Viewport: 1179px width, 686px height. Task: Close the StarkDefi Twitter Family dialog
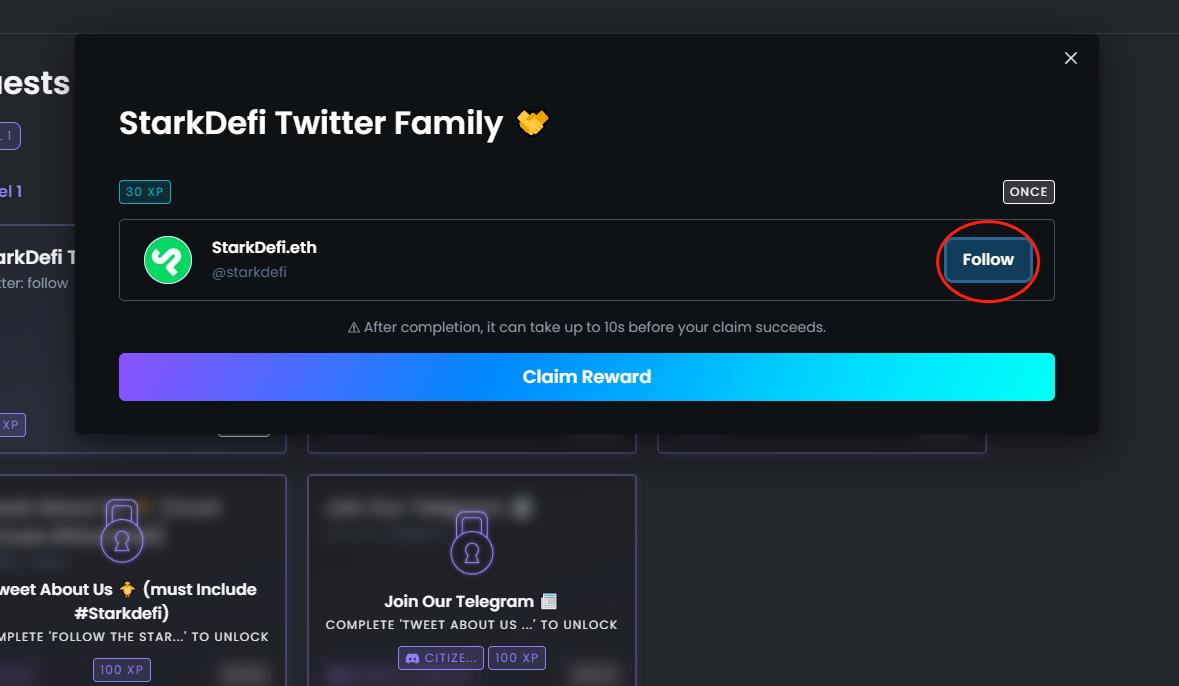(x=1071, y=58)
